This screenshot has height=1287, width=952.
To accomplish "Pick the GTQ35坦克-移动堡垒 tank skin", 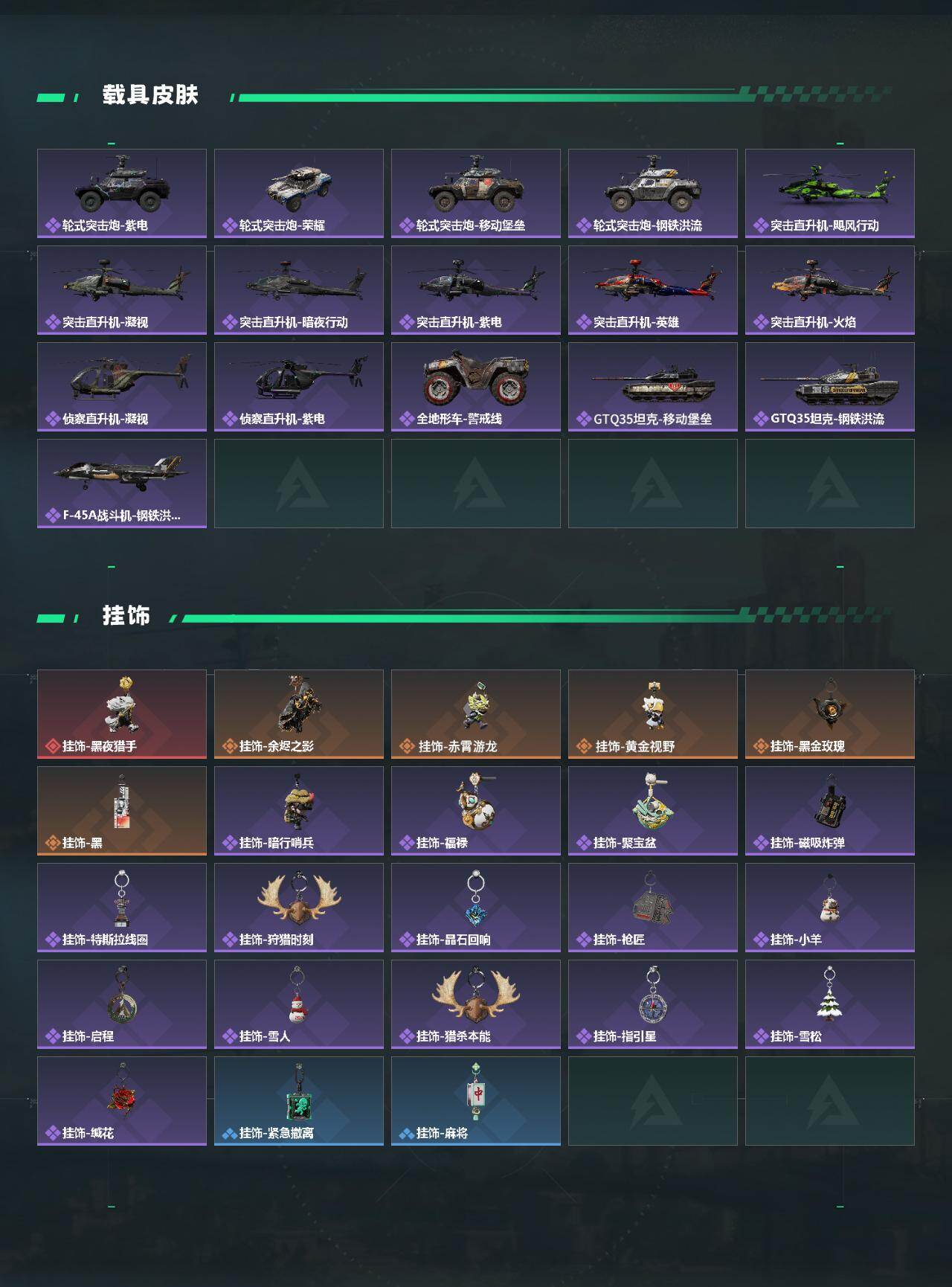I will (653, 387).
